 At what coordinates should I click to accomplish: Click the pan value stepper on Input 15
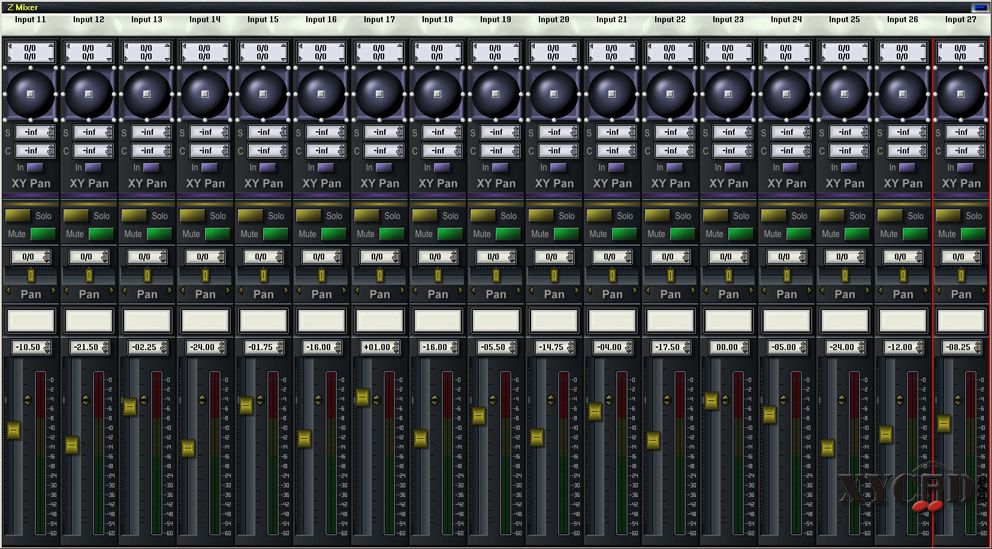[280, 257]
